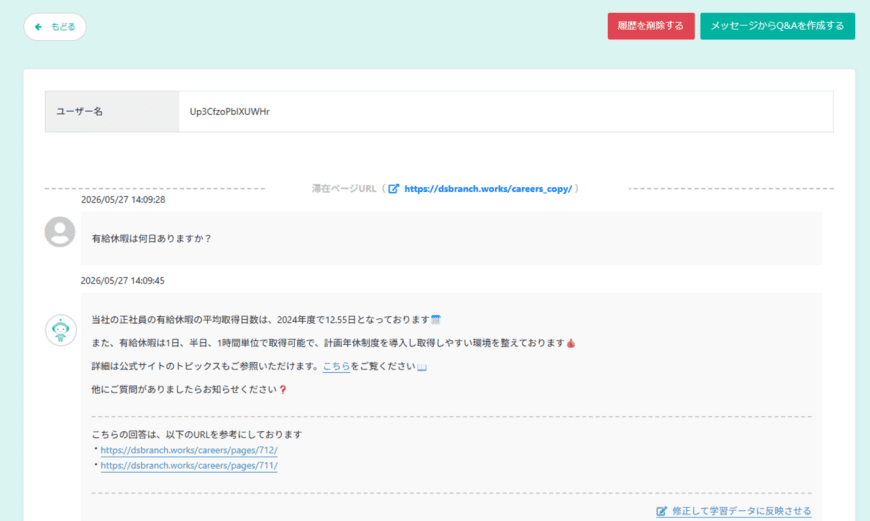870x521 pixels.
Task: Open the dsbranch.works/careers_copy/ link
Action: pos(488,189)
